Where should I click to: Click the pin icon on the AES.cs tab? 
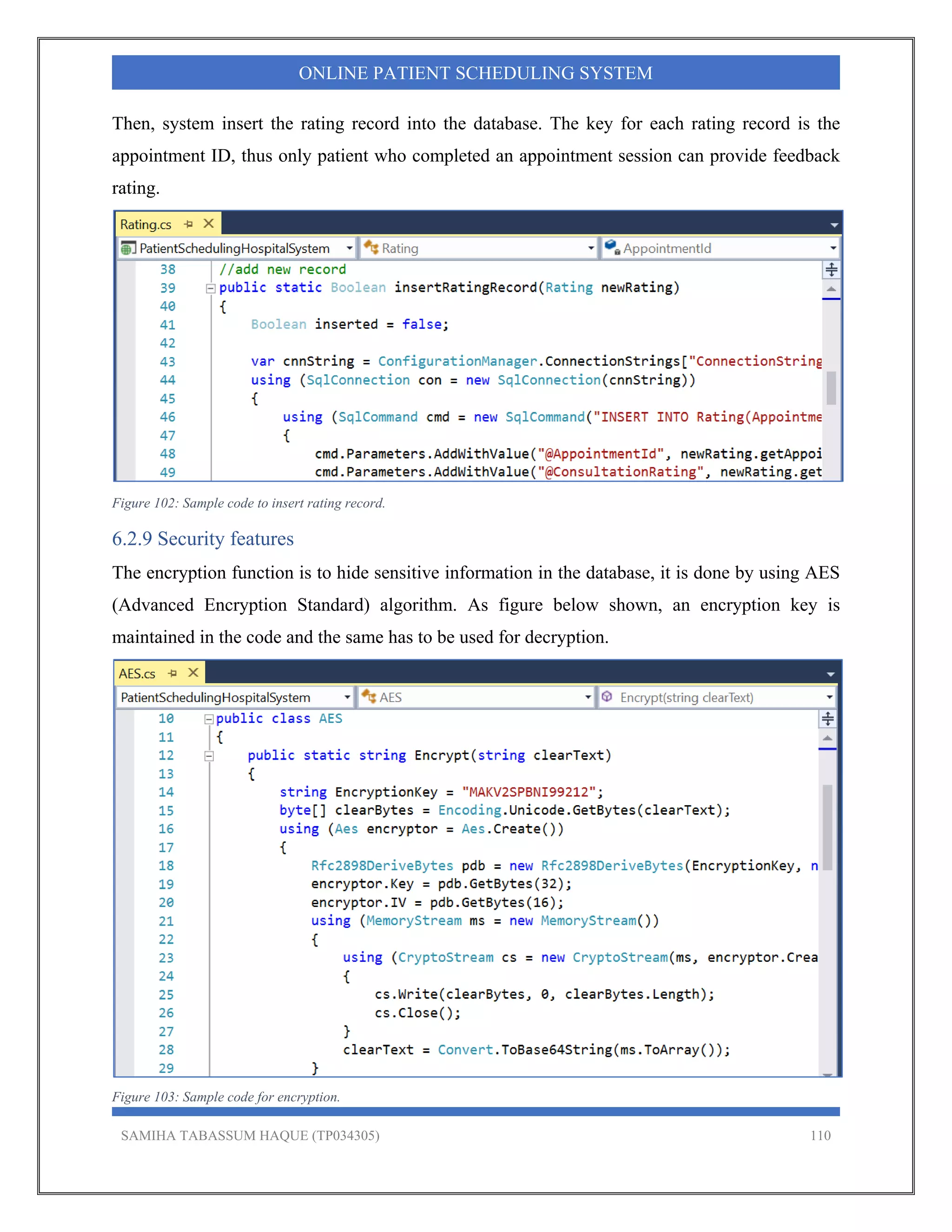172,673
